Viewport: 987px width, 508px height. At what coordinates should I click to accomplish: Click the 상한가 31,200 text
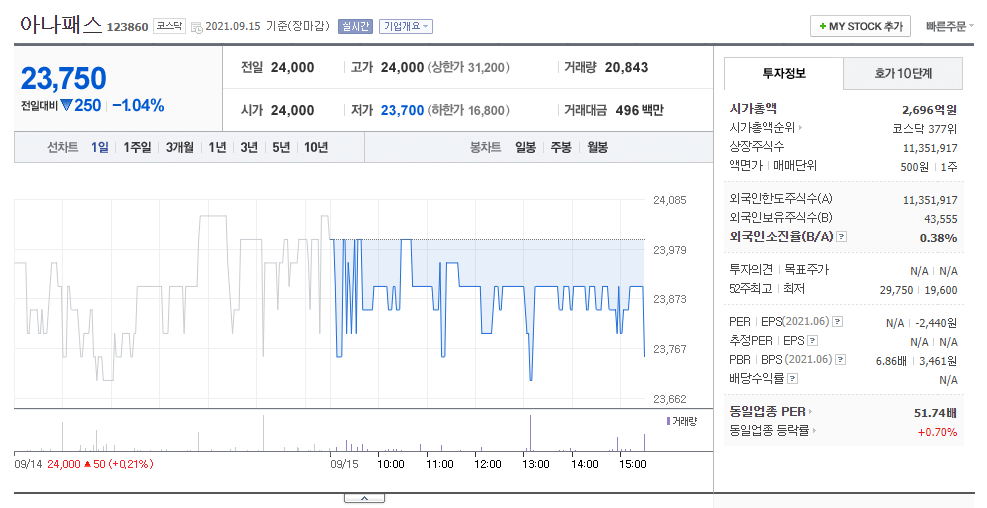point(468,67)
